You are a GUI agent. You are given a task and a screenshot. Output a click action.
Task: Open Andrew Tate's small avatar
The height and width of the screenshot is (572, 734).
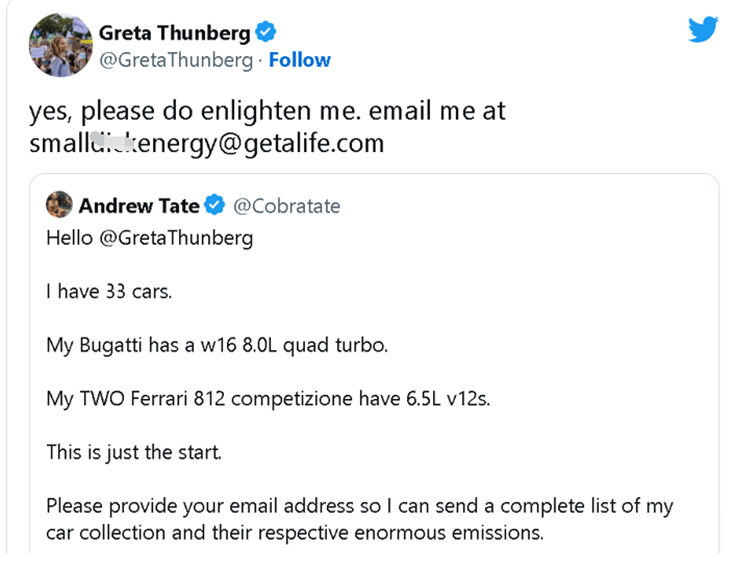click(x=59, y=205)
